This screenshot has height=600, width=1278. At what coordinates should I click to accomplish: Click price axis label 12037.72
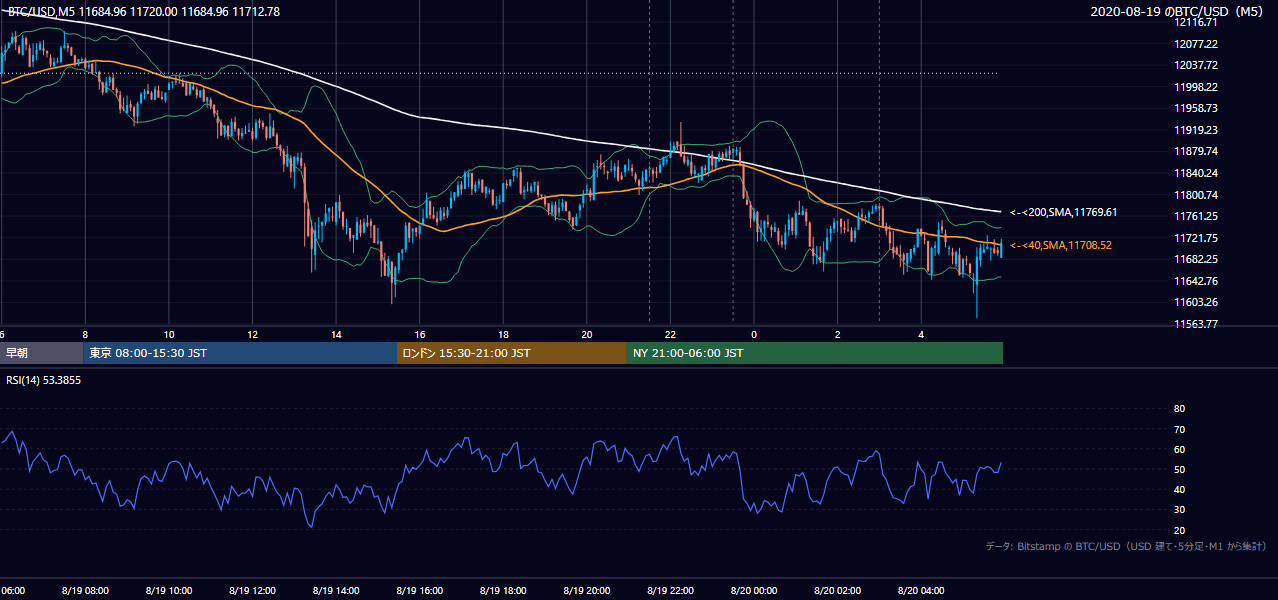click(x=1196, y=65)
